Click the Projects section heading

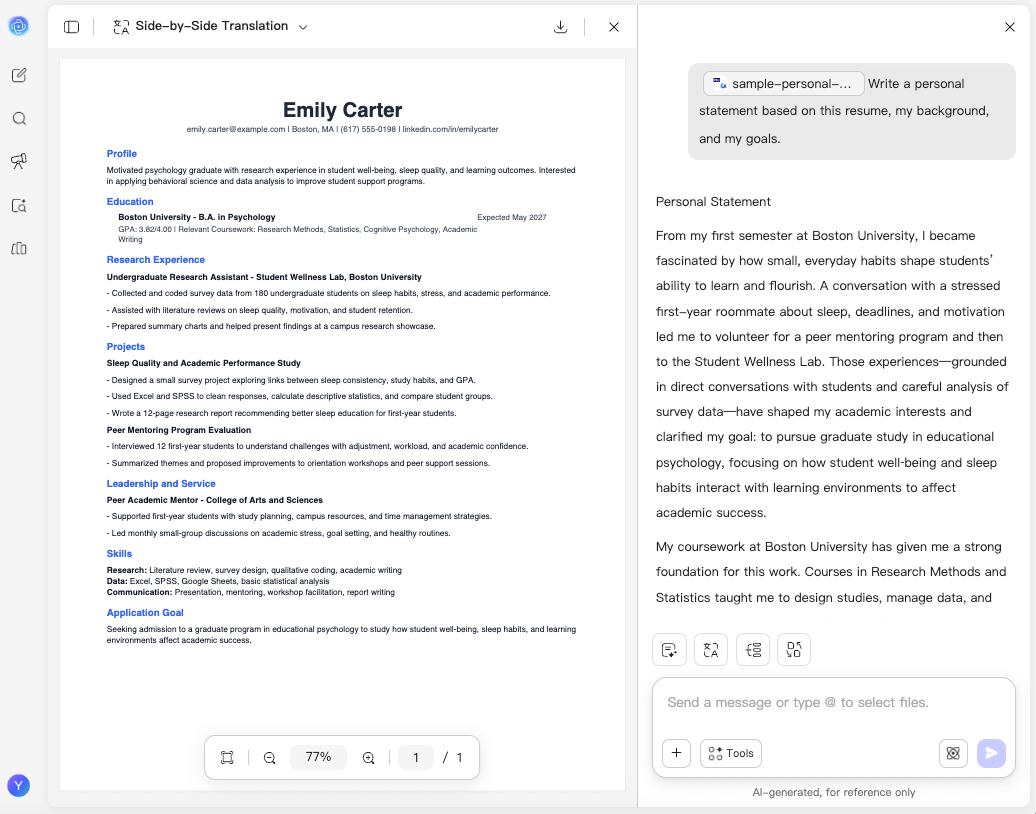[126, 346]
